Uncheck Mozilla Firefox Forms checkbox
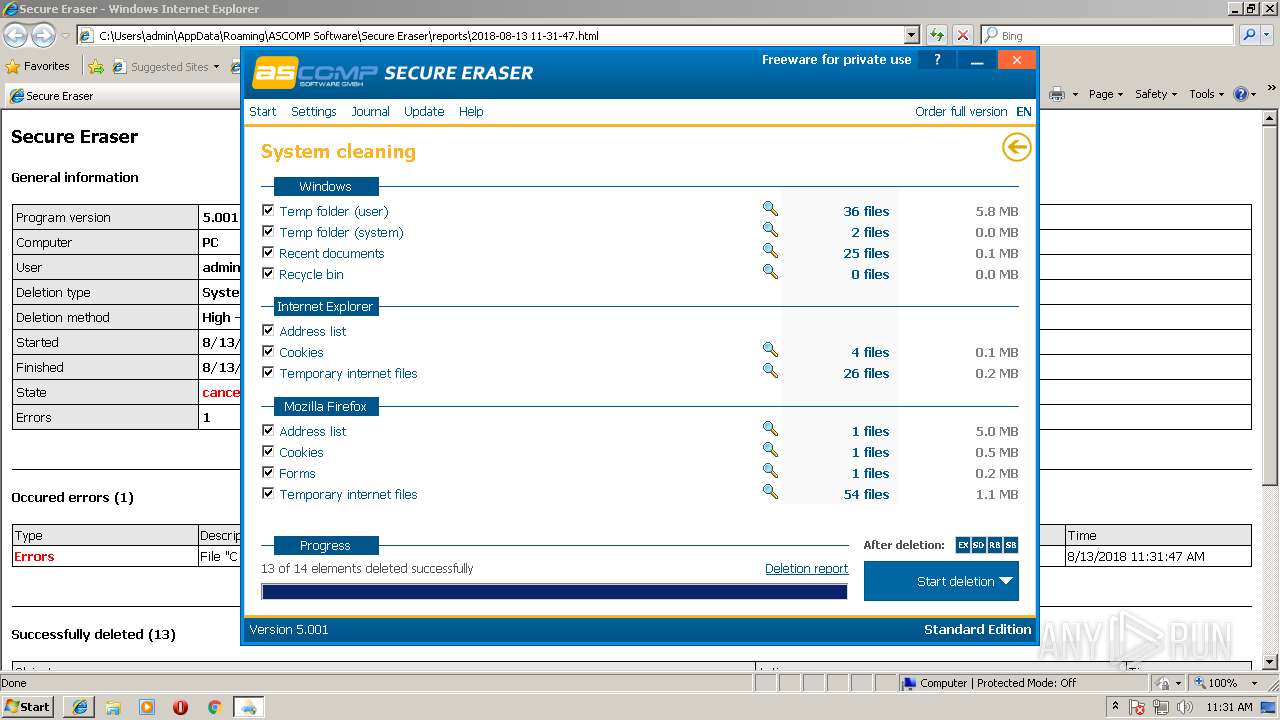 coord(268,473)
